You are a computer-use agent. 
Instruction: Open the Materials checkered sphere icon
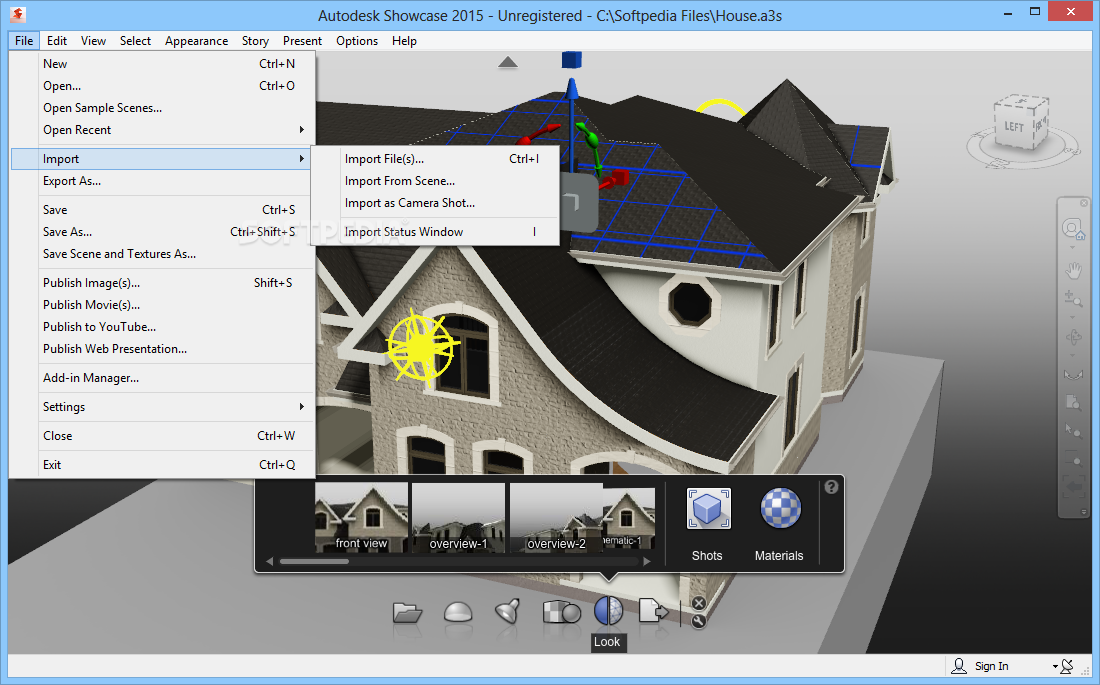(781, 508)
